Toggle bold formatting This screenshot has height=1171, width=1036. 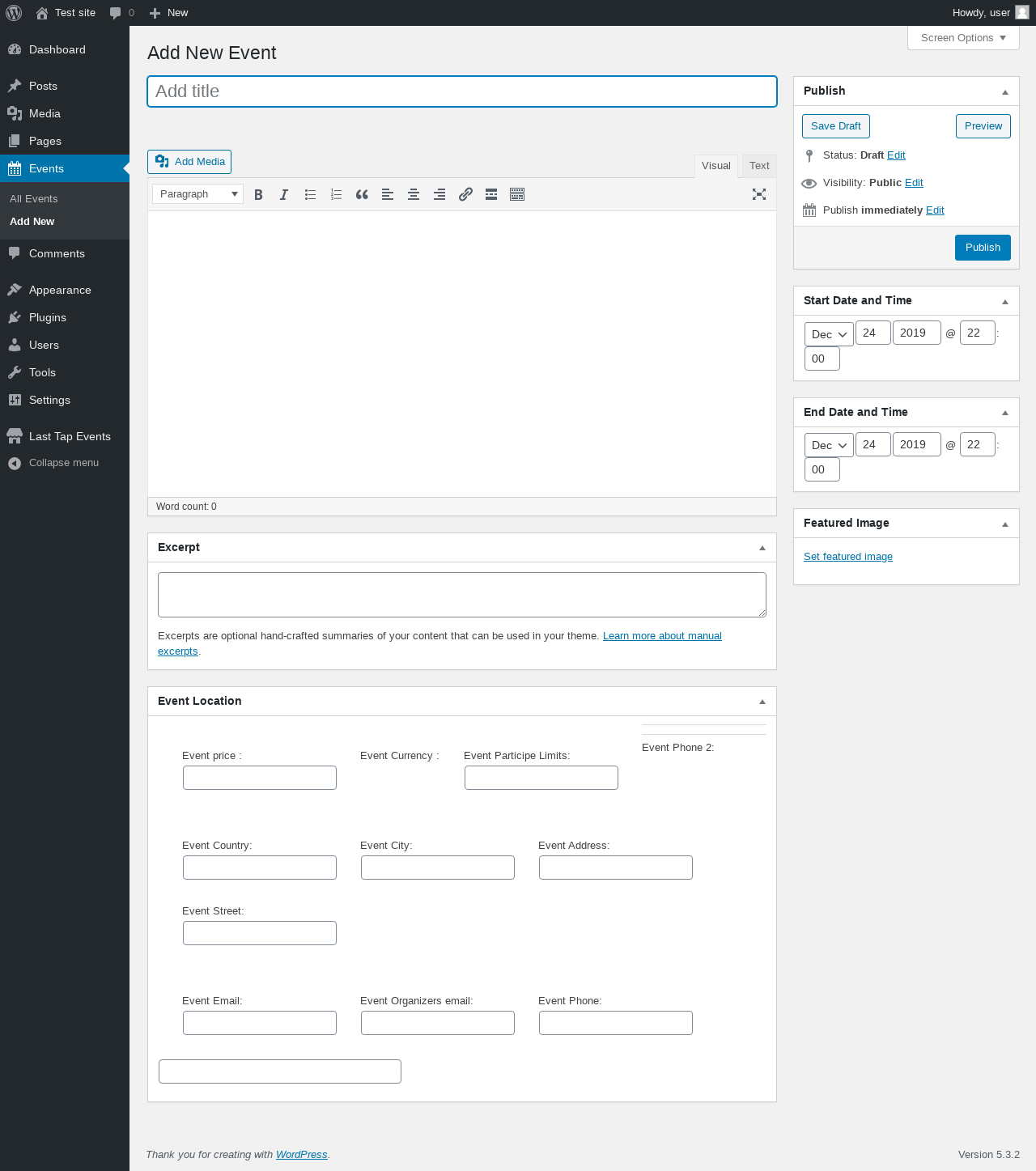(258, 194)
